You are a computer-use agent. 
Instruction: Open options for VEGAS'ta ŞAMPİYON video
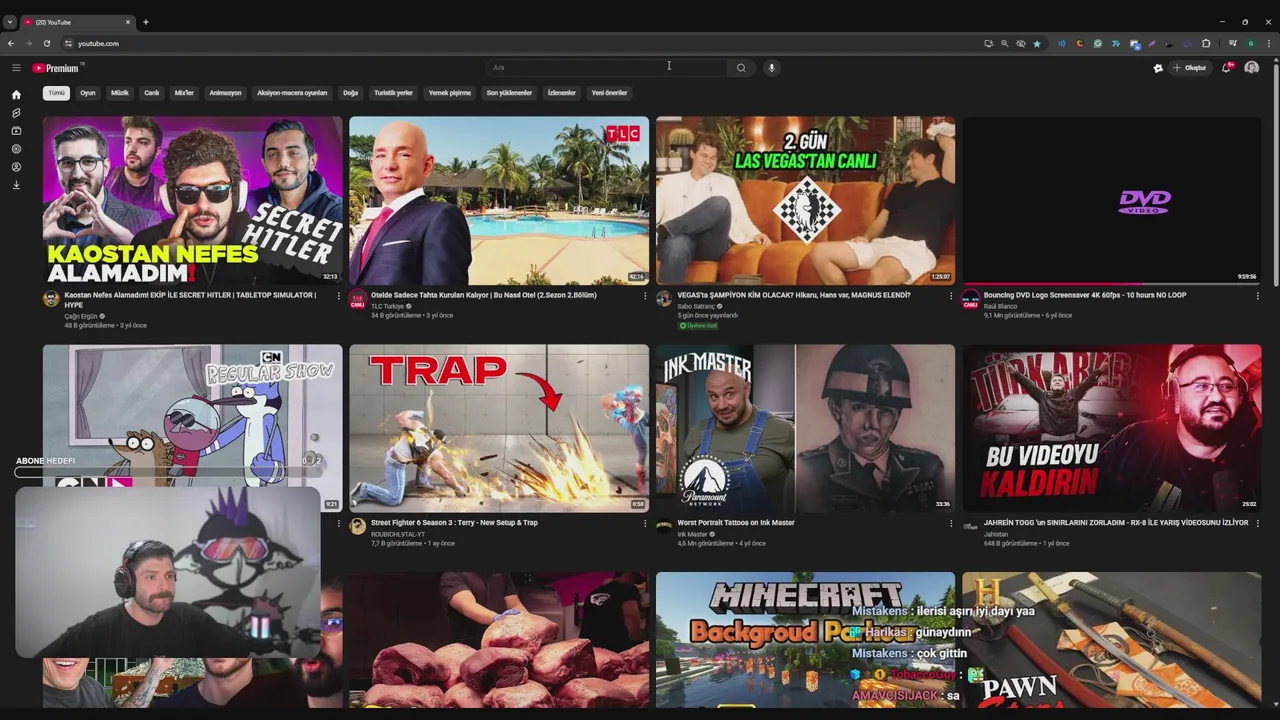(951, 296)
